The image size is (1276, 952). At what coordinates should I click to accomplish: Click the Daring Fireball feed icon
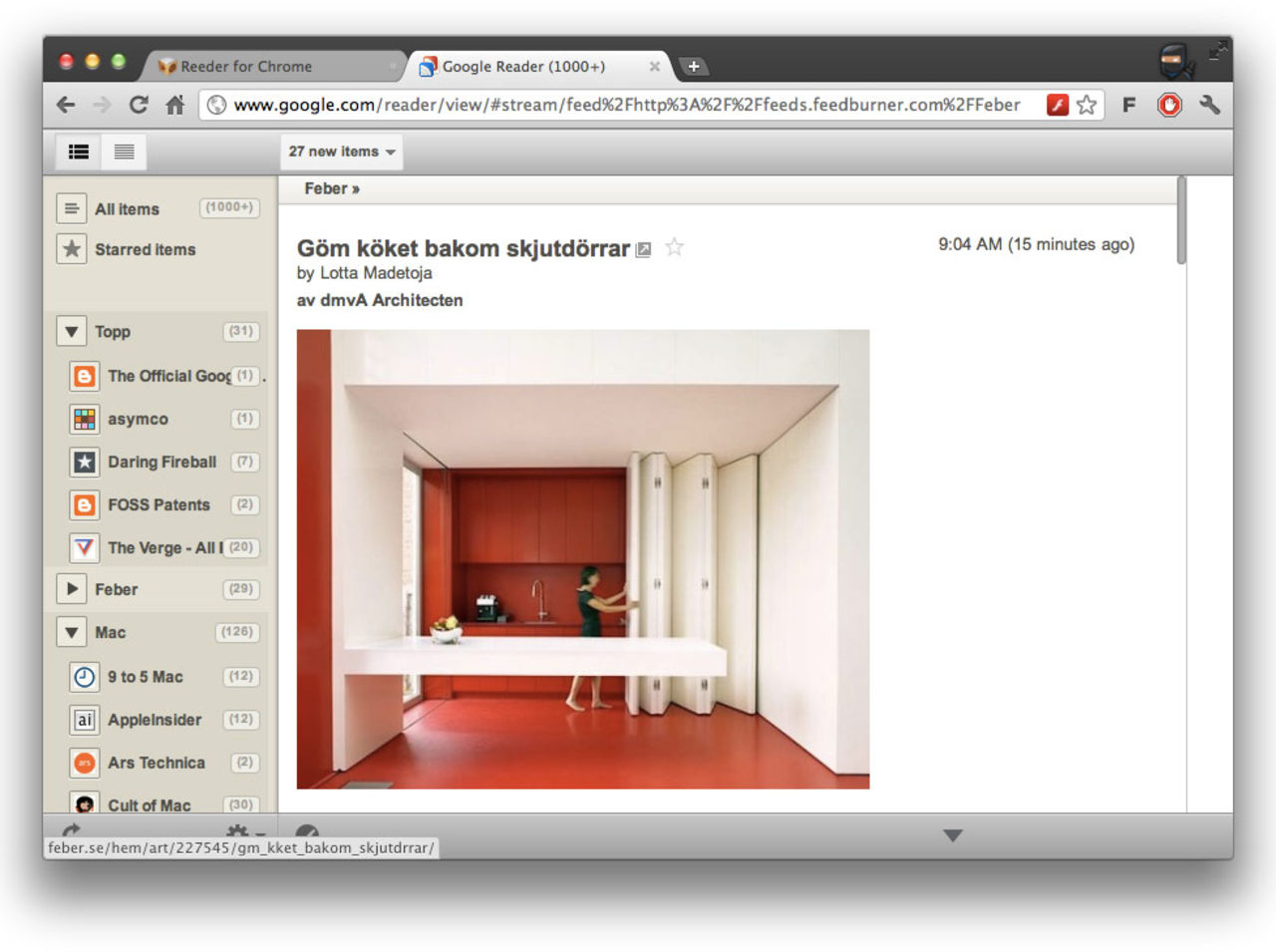(84, 462)
